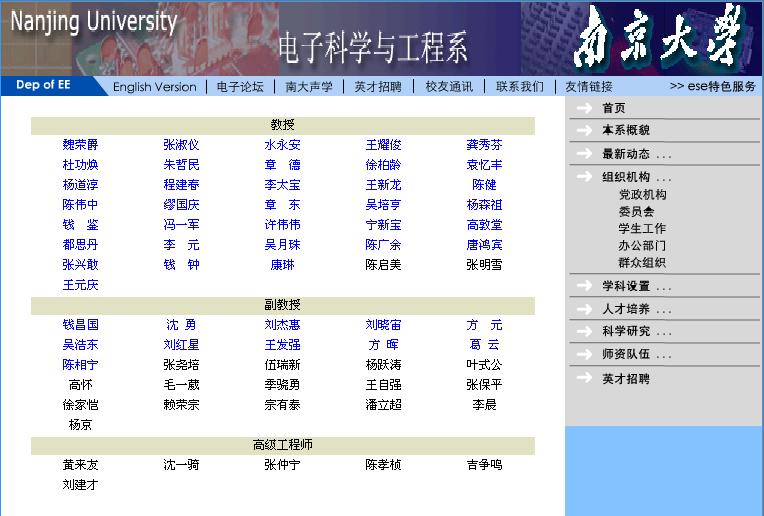Select 联系我们 in the top navigation
The height and width of the screenshot is (516, 764).
(x=520, y=87)
